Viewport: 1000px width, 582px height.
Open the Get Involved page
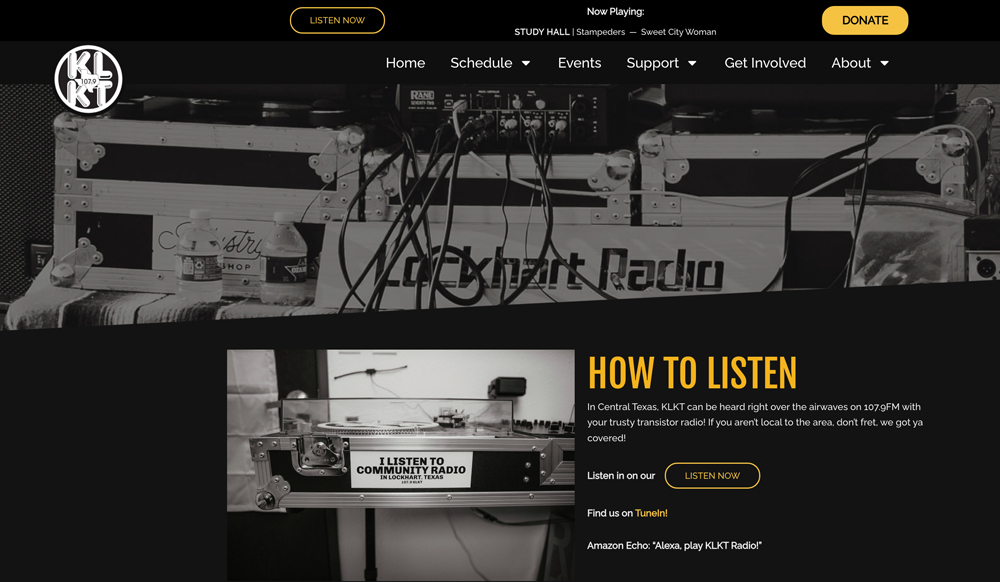coord(765,63)
